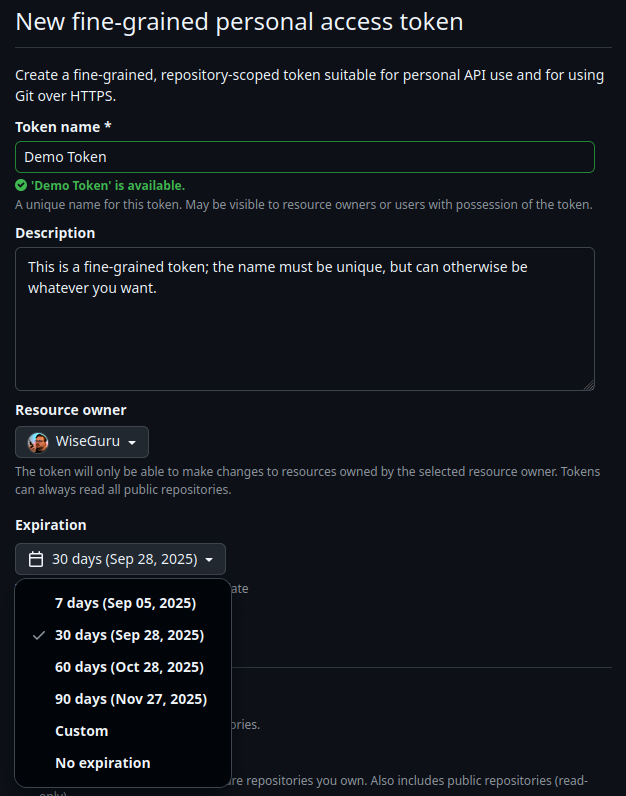Image resolution: width=626 pixels, height=796 pixels.
Task: Collapse the Expiration dropdown via its caret
Action: coord(209,560)
